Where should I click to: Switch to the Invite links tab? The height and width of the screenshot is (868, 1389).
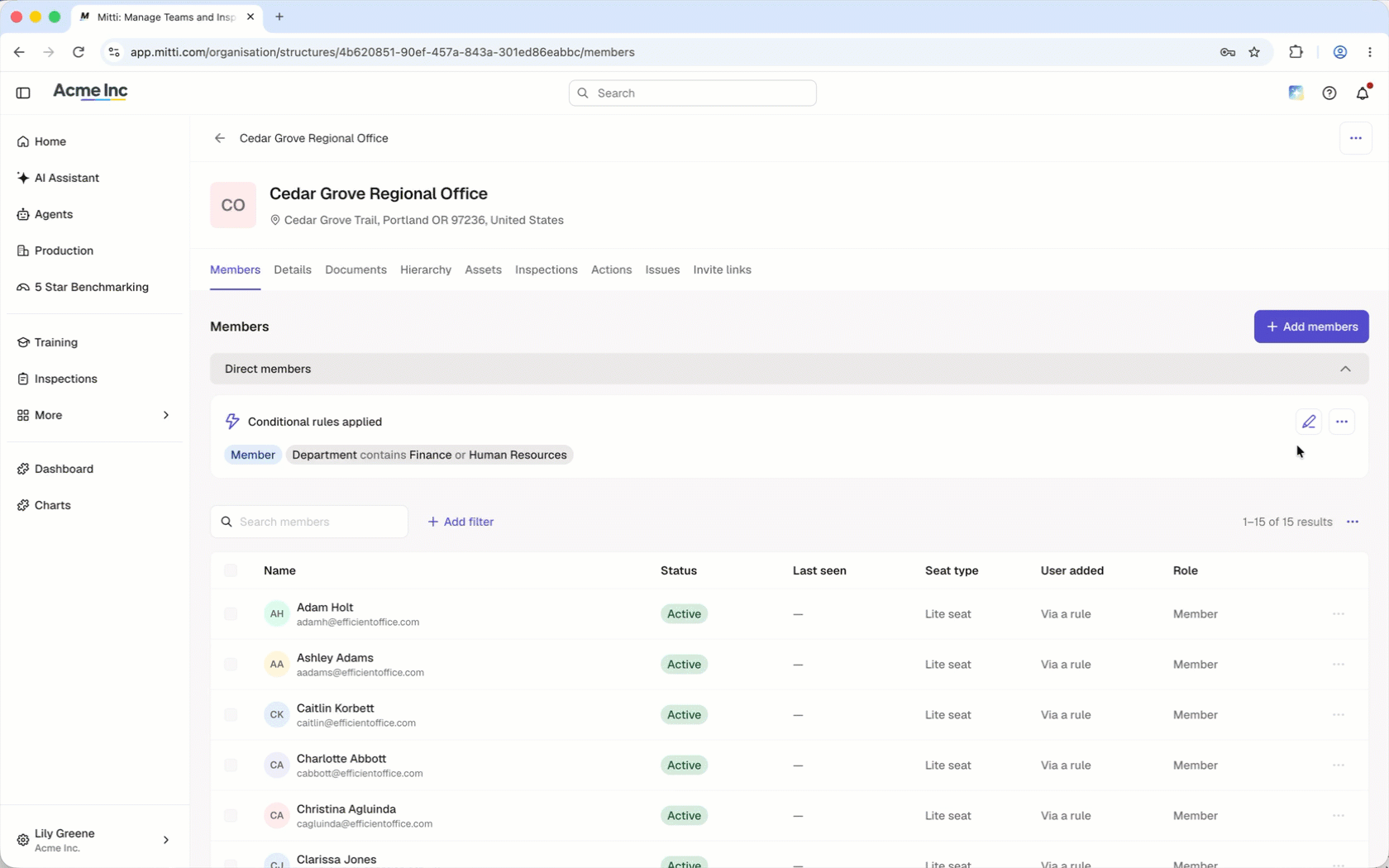click(722, 269)
